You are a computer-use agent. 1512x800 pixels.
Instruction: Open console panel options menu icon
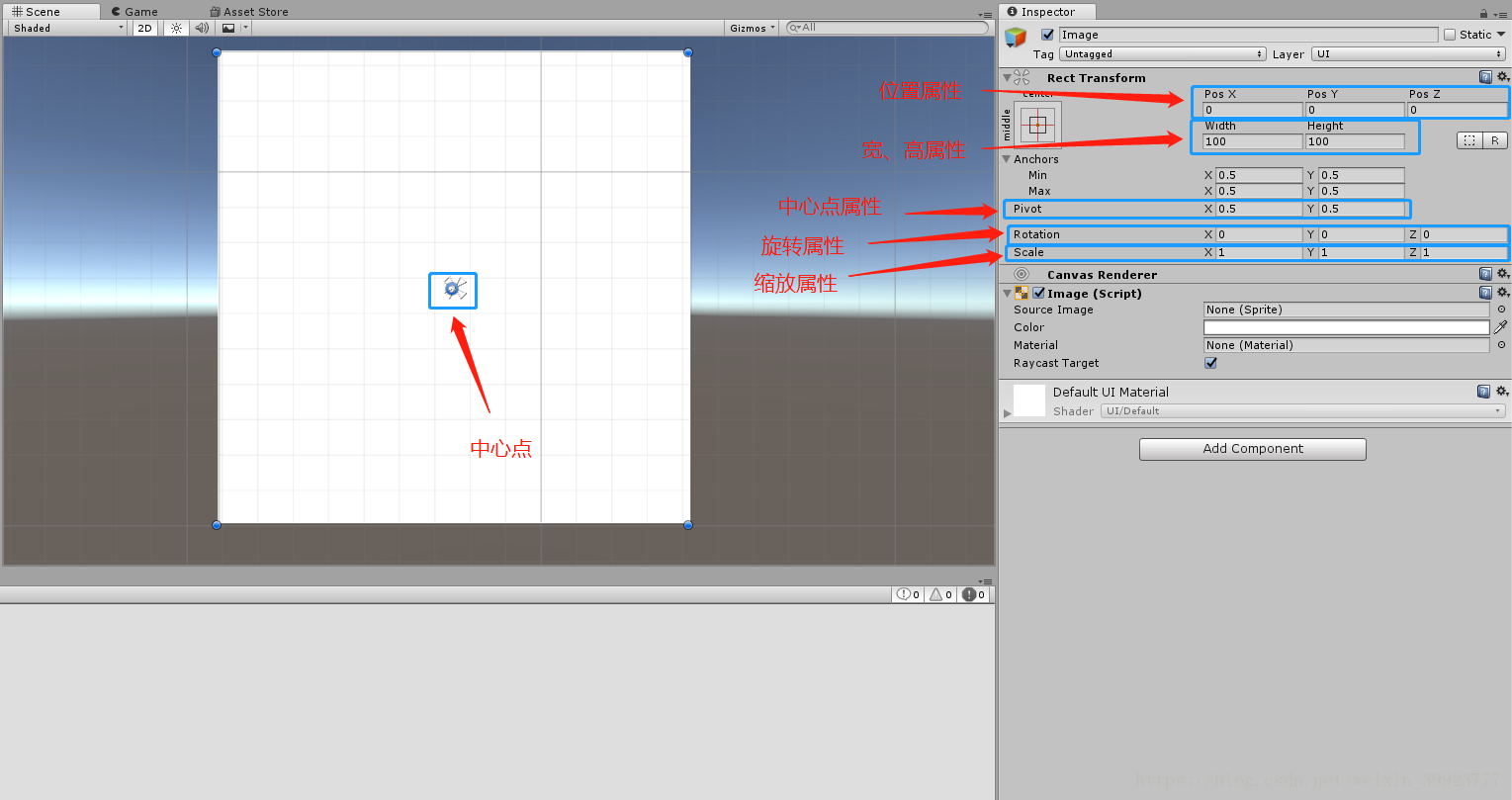click(x=985, y=581)
